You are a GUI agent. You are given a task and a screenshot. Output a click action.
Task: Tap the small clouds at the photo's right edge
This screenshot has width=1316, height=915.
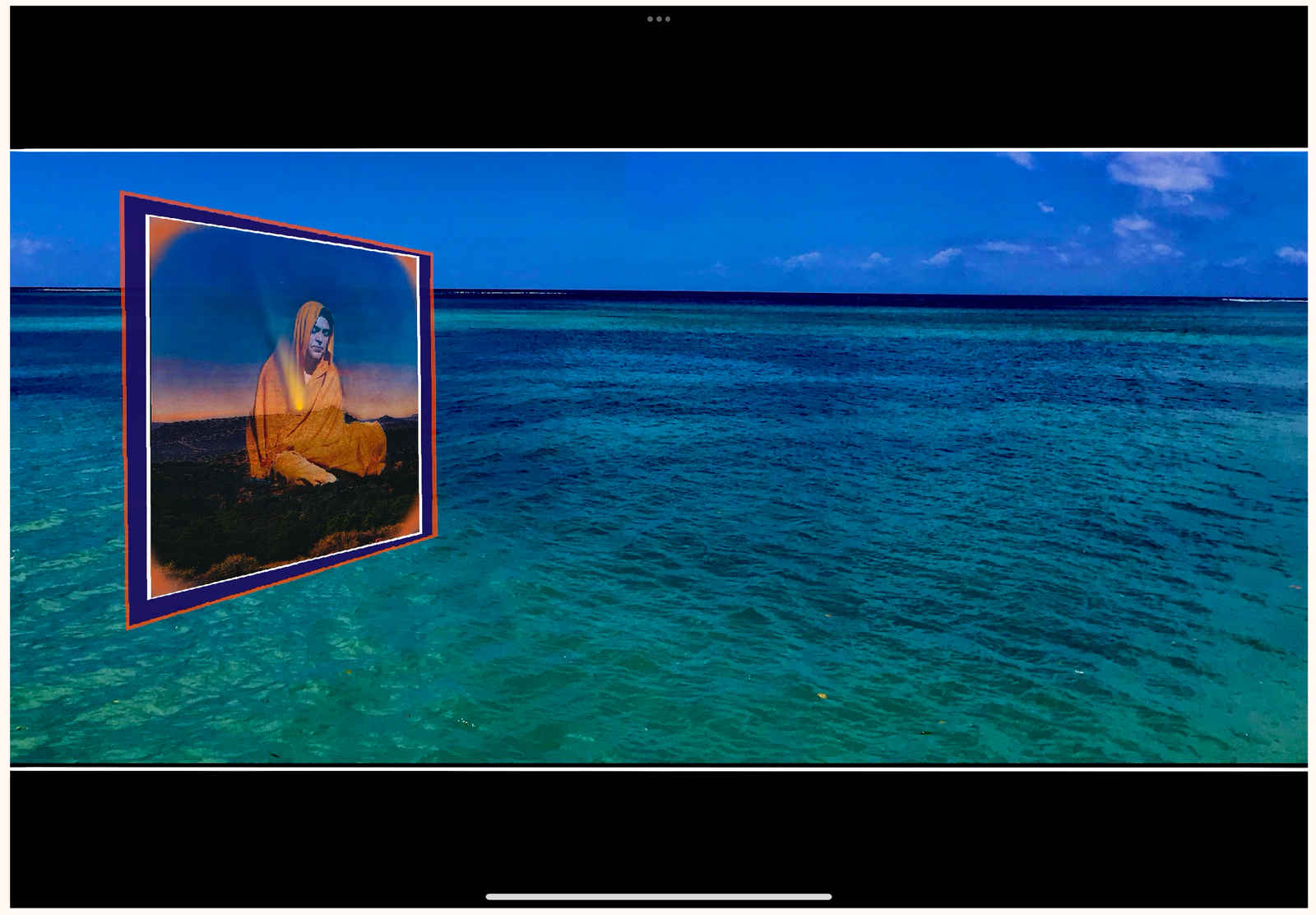1291,254
